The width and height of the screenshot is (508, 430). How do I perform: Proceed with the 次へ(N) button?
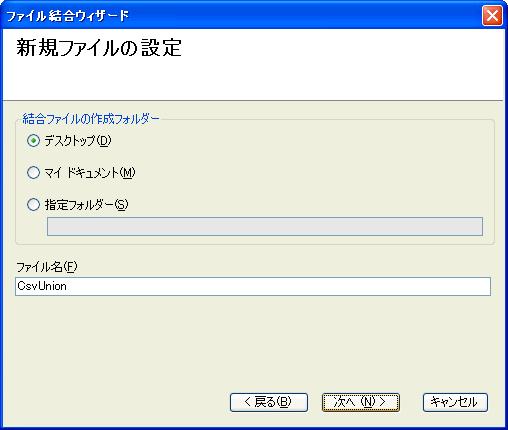[360, 402]
